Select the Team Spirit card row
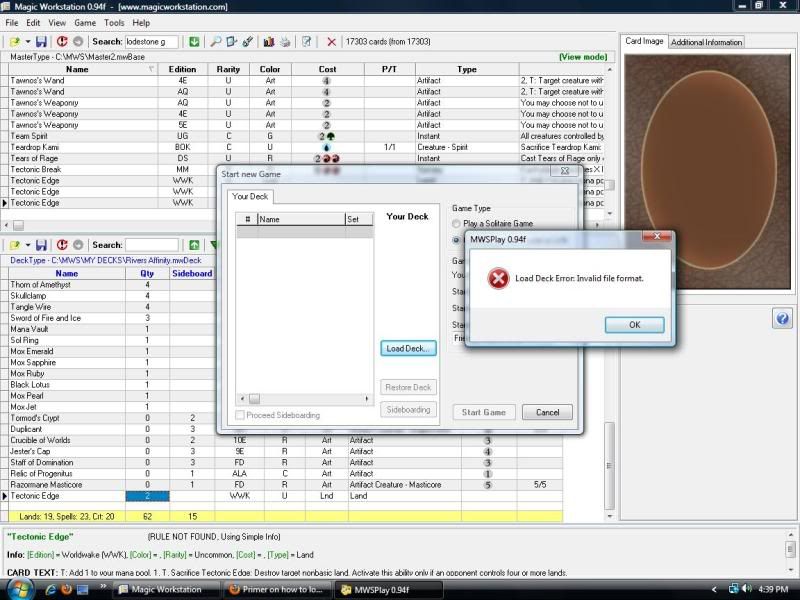The image size is (800, 600). (x=306, y=136)
